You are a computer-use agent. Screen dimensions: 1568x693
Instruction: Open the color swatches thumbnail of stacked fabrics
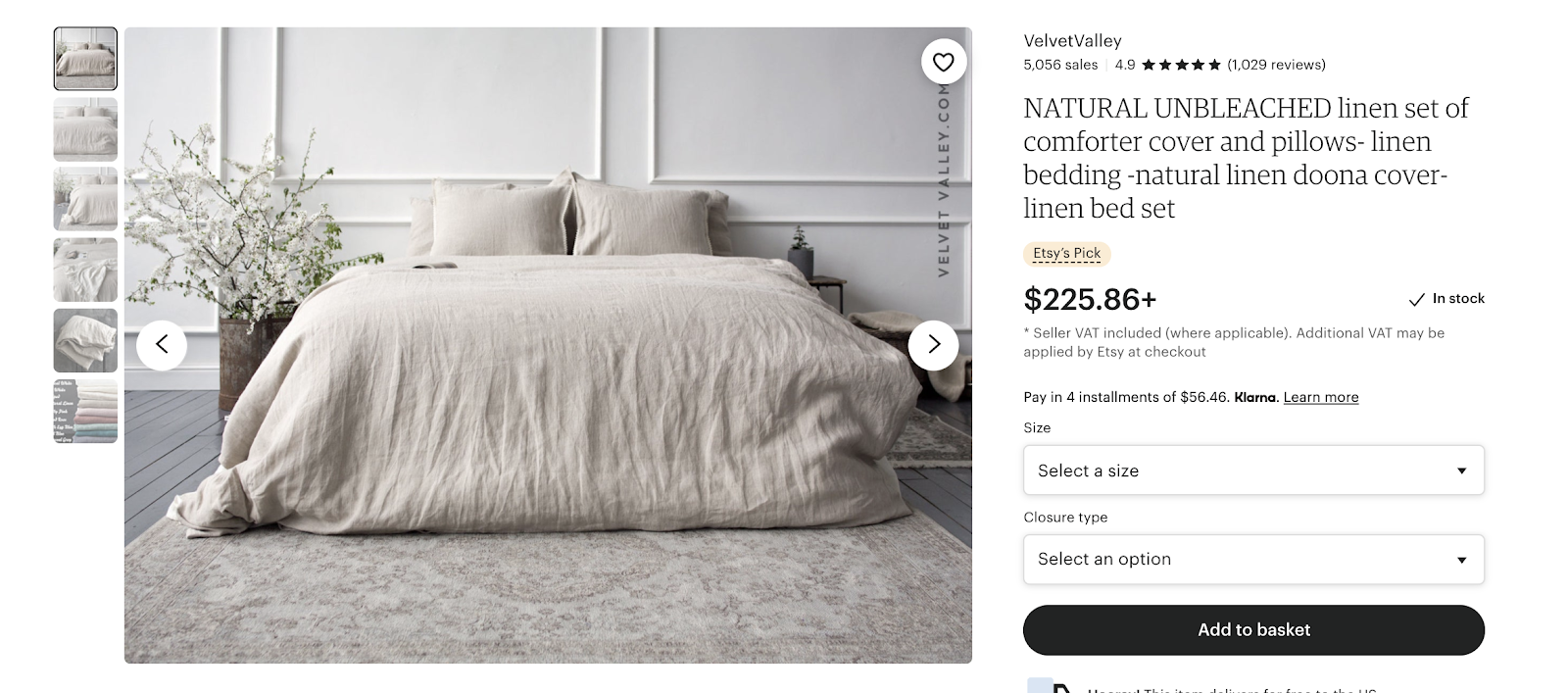coord(85,411)
